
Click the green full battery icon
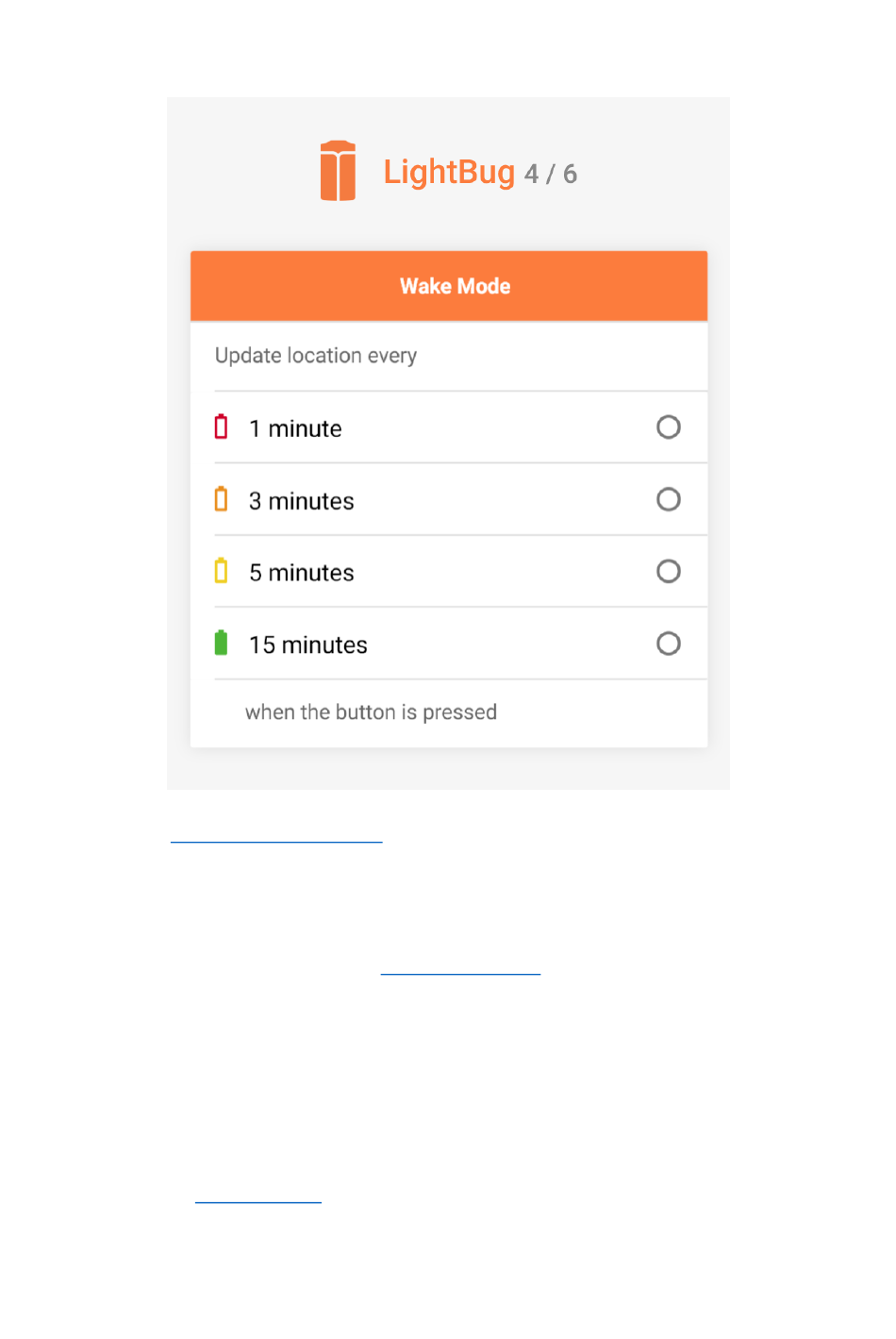(221, 643)
